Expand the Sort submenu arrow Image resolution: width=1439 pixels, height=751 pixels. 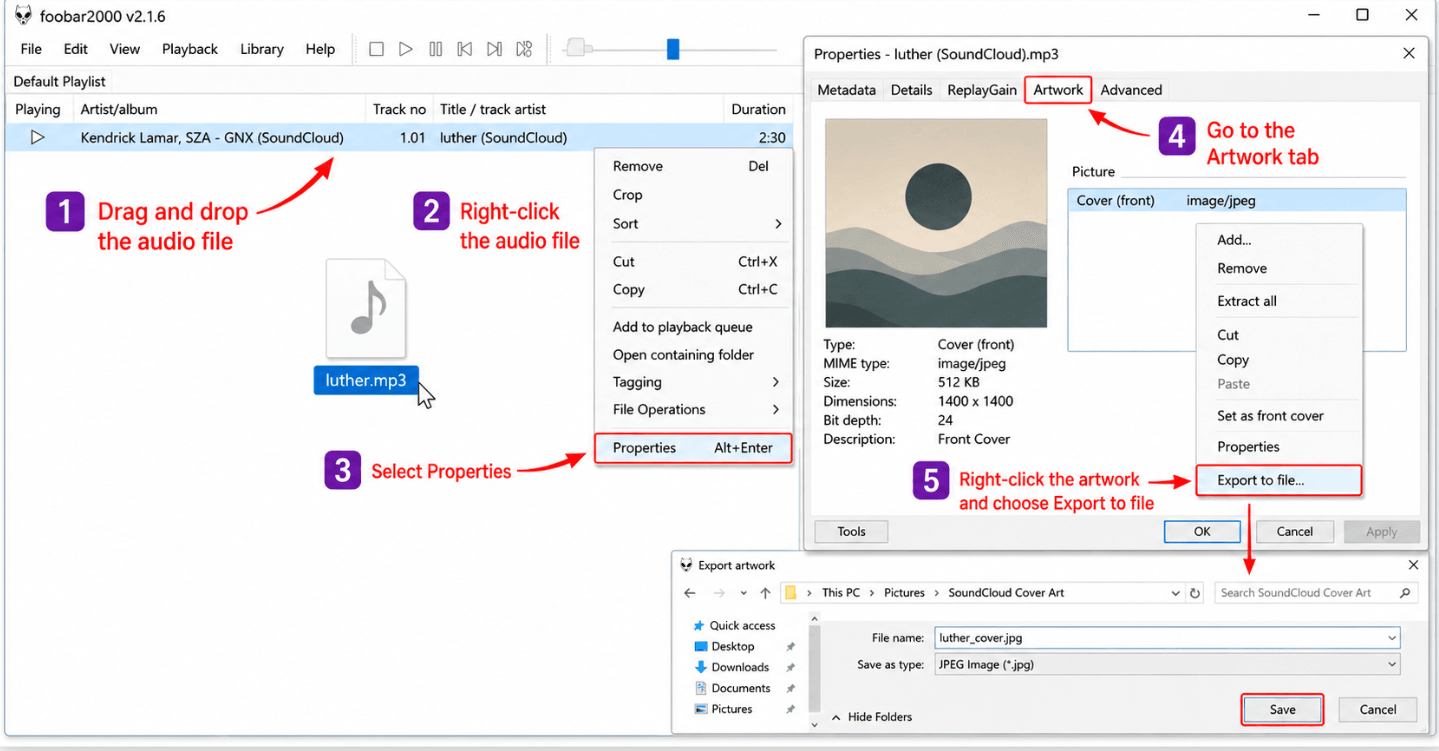778,224
